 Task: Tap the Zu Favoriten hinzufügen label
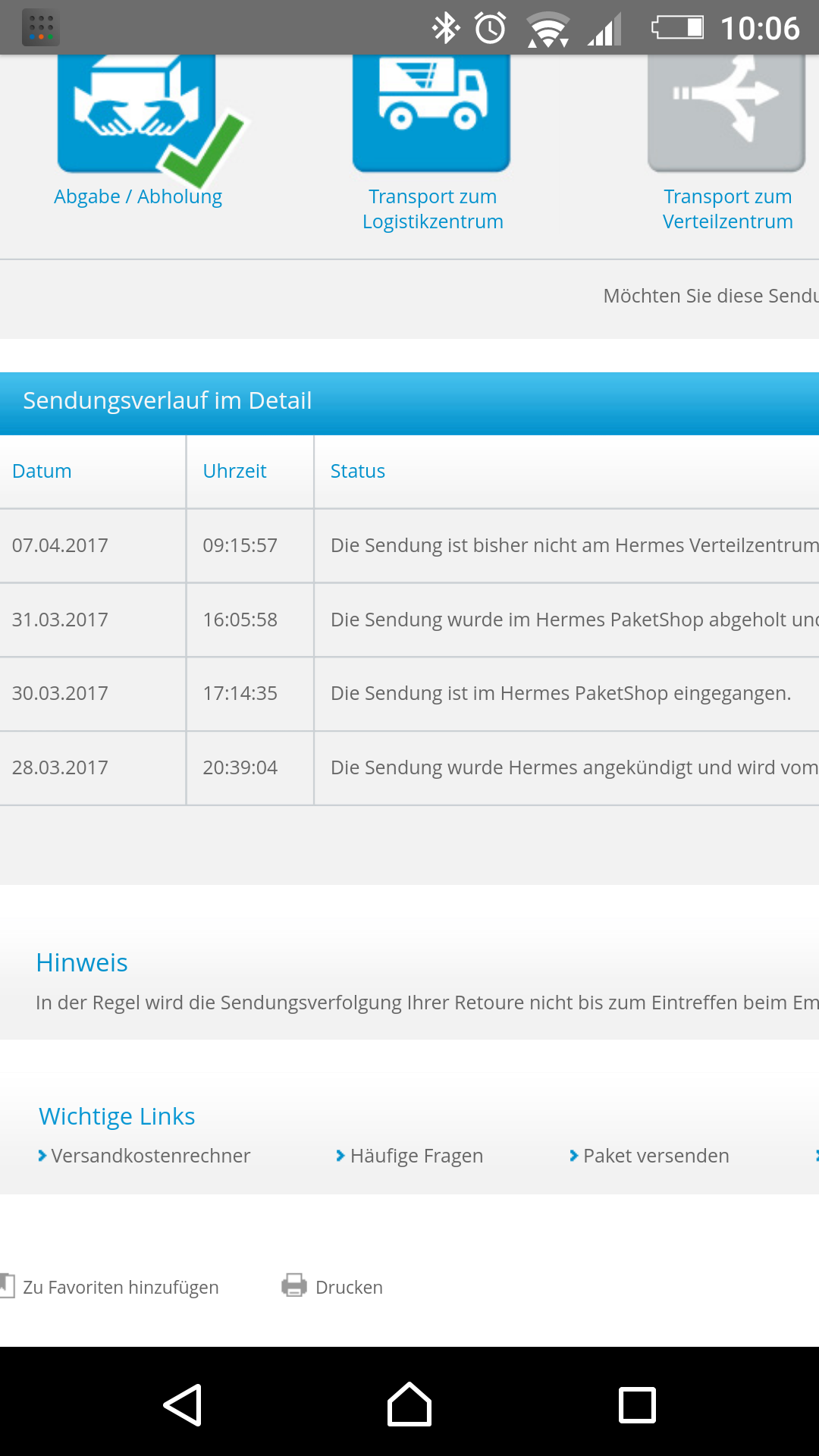(x=121, y=1287)
